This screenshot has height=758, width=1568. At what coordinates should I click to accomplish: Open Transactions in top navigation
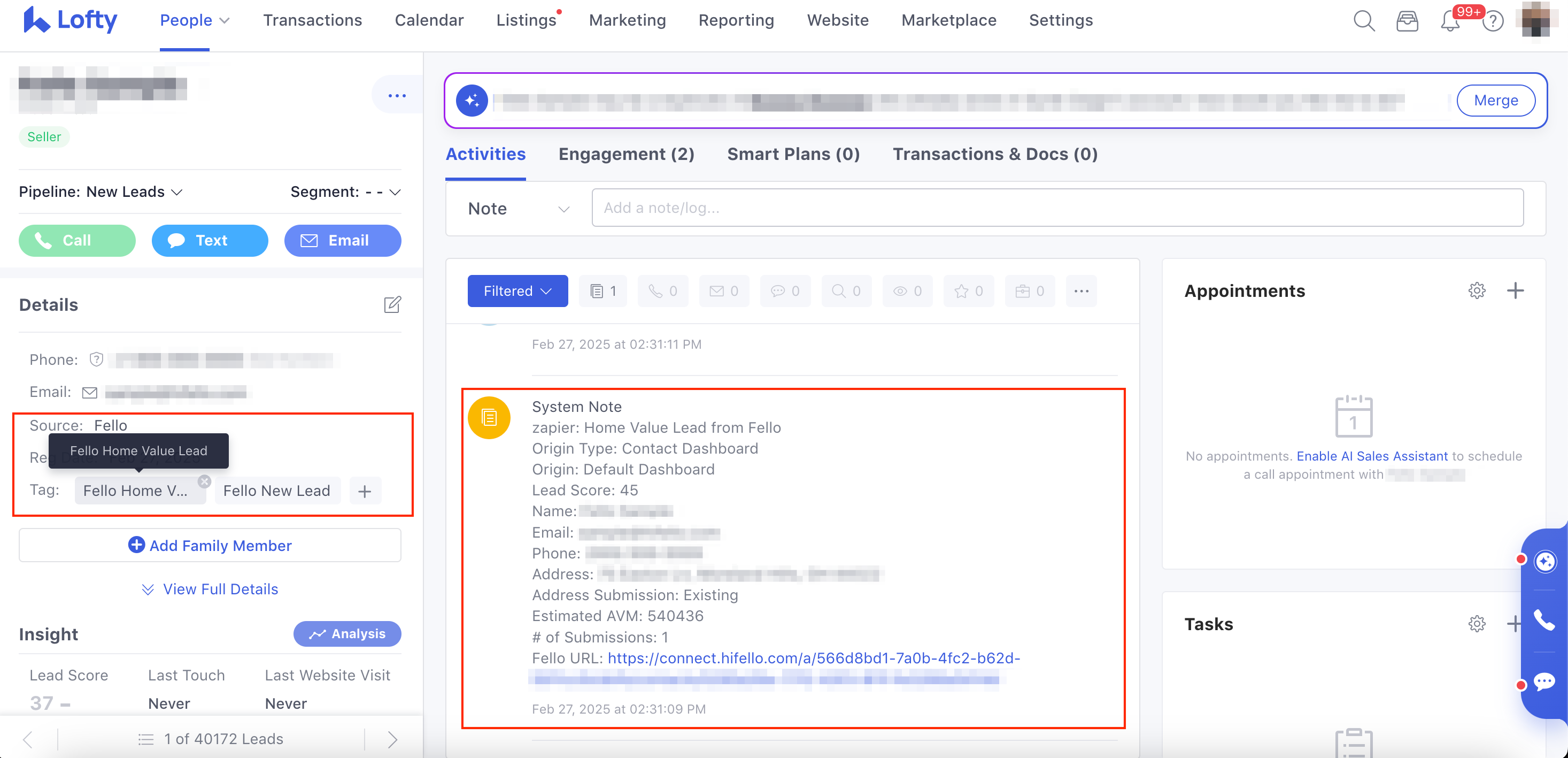click(312, 20)
